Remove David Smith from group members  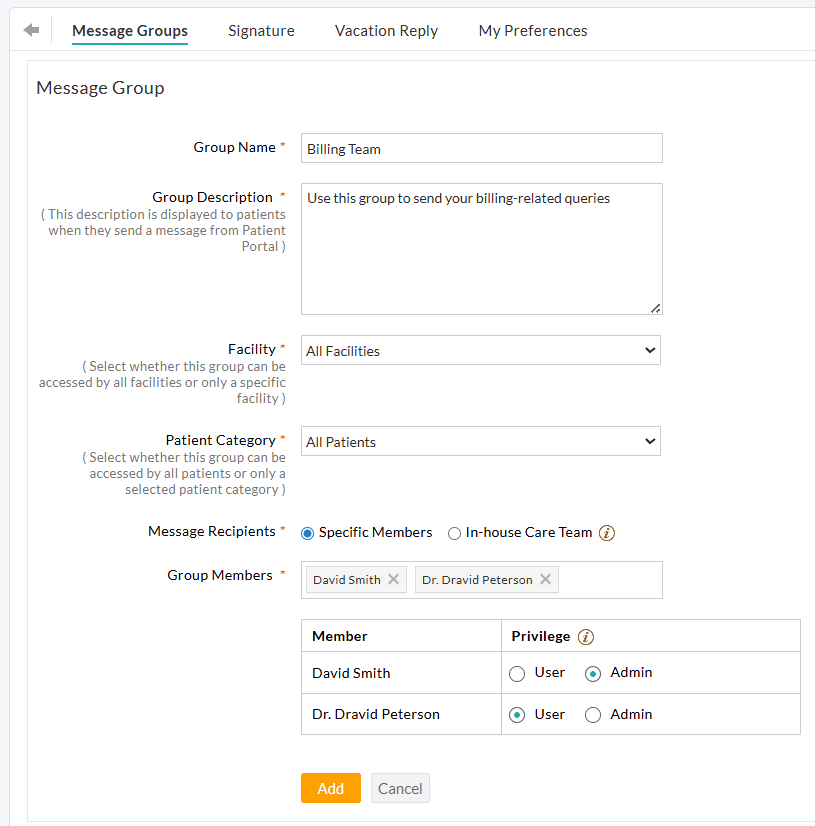[x=393, y=580]
